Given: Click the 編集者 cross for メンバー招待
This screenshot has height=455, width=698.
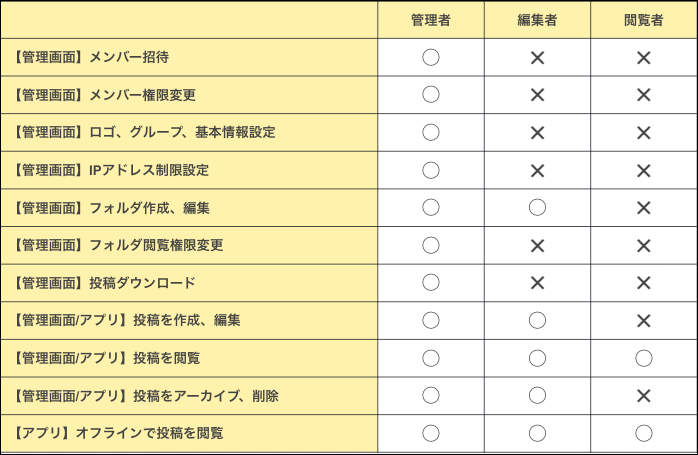Looking at the screenshot, I should 537,57.
